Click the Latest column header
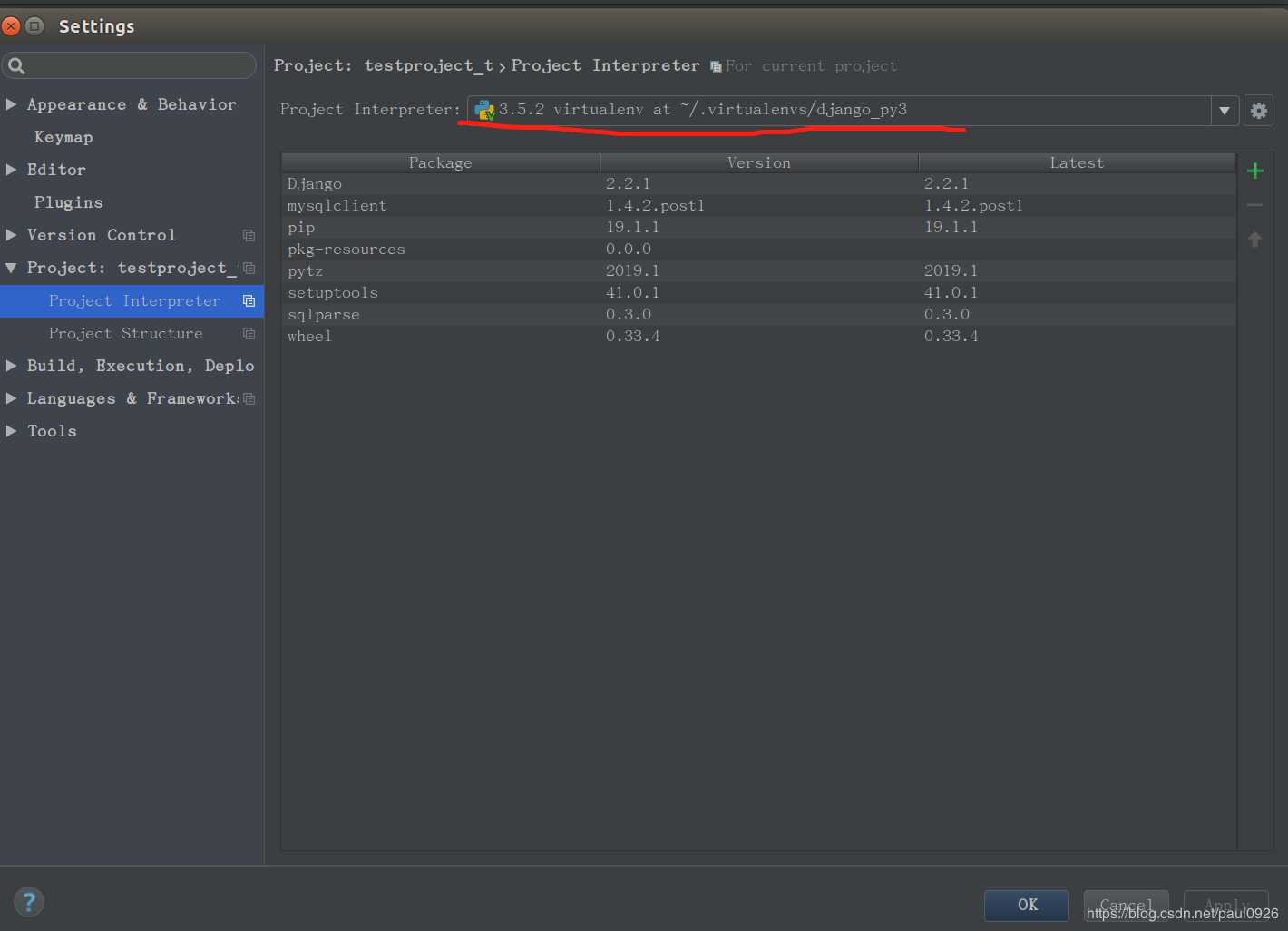 click(x=1077, y=162)
